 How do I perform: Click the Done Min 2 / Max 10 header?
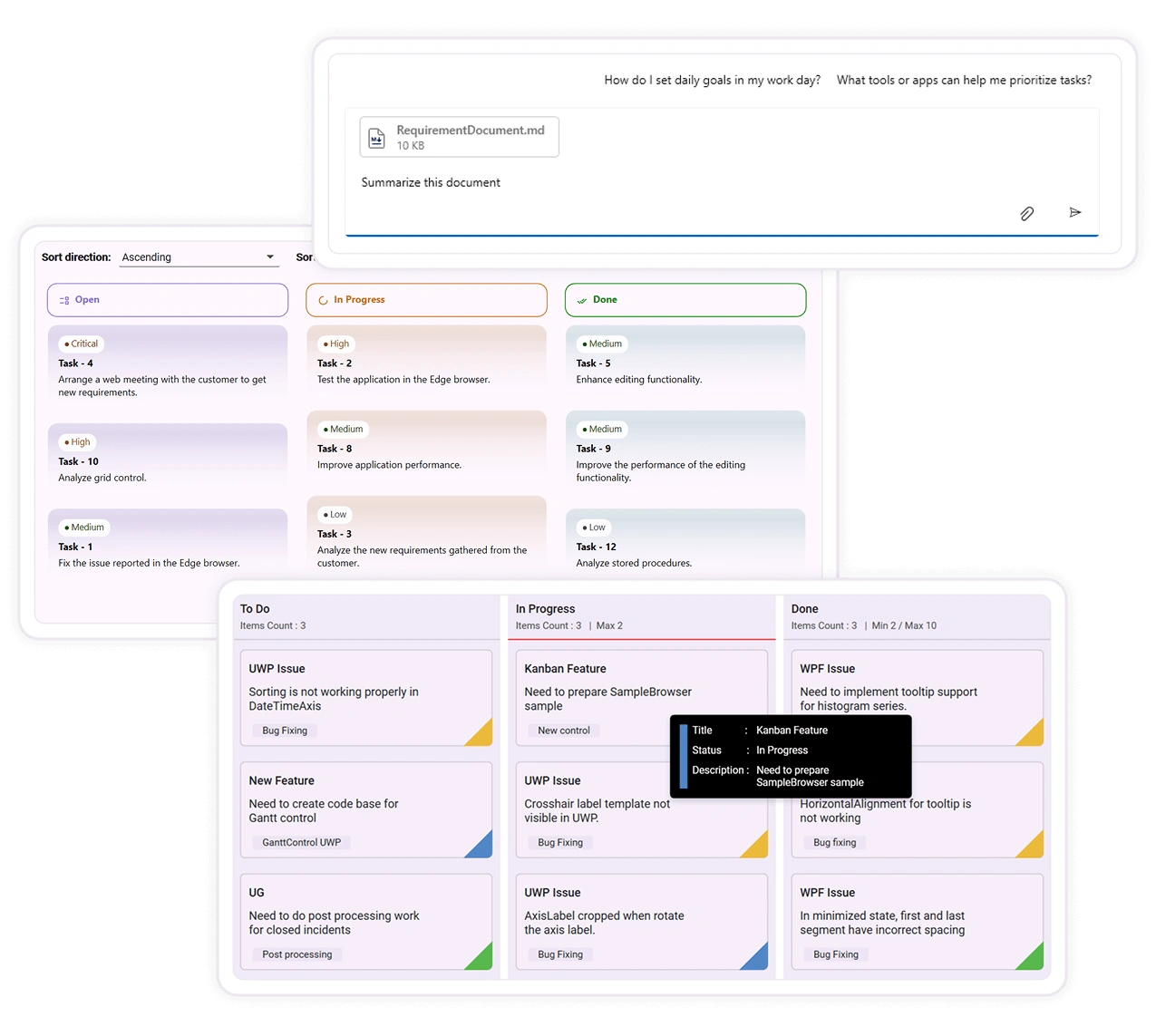917,616
